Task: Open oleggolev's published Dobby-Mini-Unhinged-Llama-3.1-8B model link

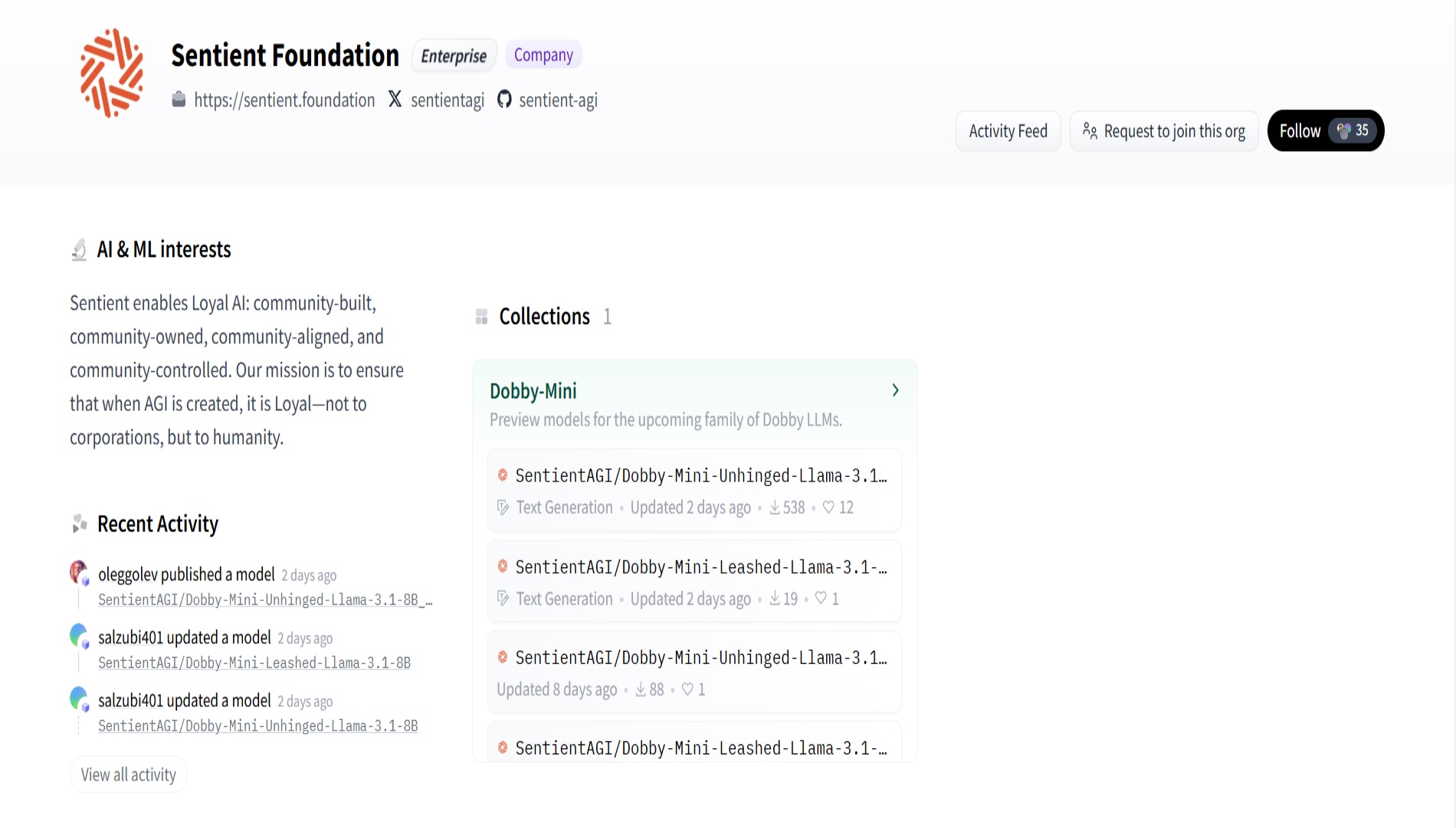Action: click(x=265, y=600)
